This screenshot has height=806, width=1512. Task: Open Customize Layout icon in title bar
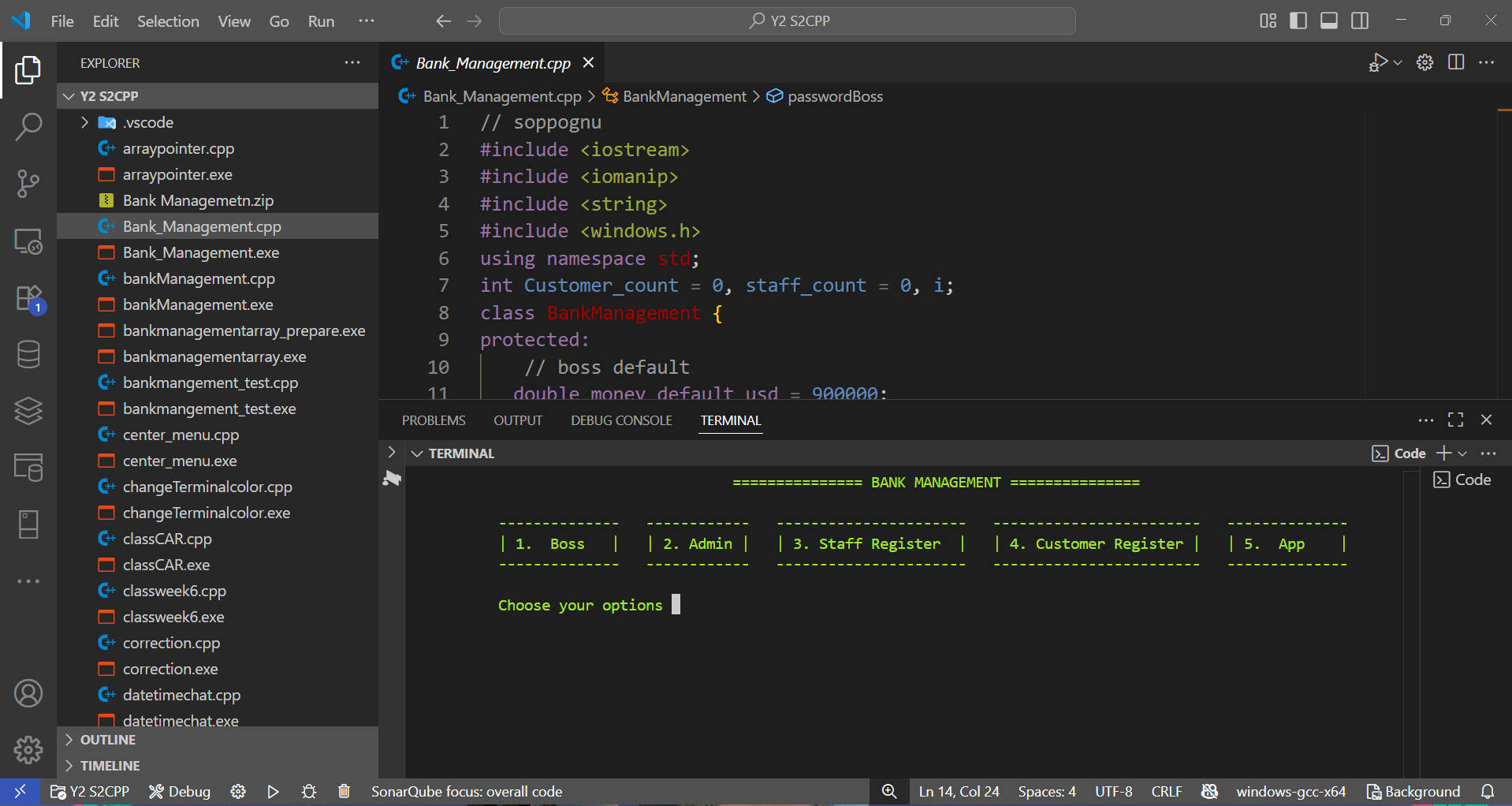[1268, 21]
